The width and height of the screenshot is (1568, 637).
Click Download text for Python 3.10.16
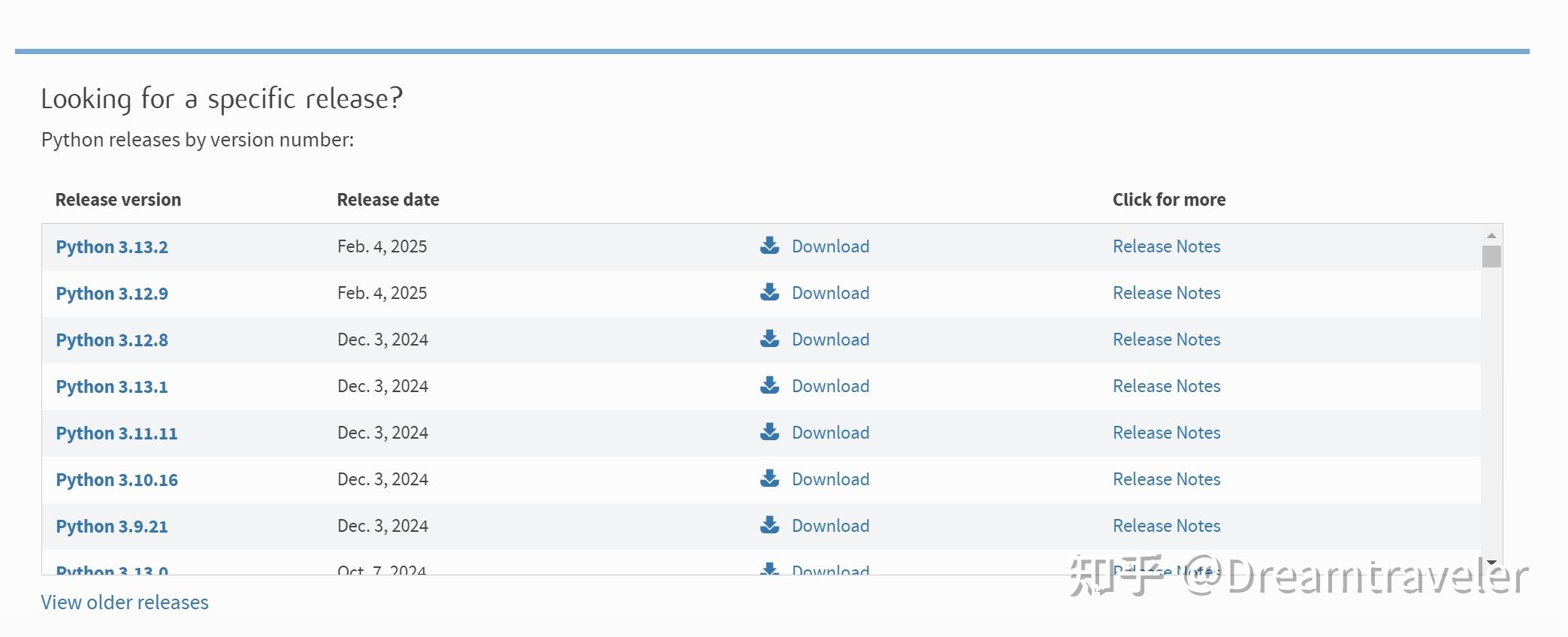(830, 479)
